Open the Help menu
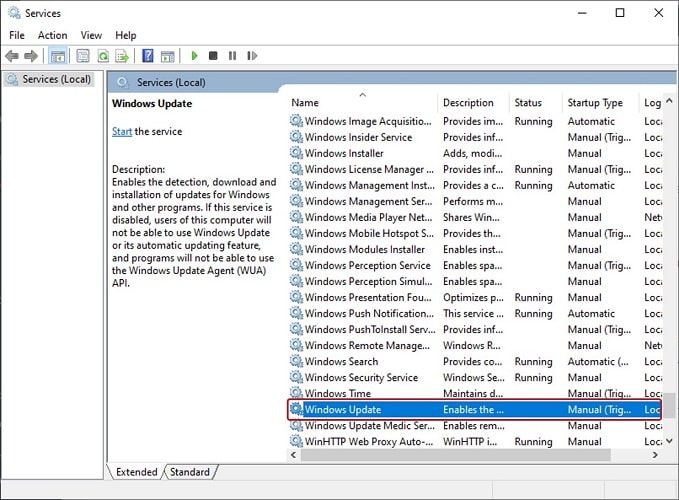The image size is (679, 500). coord(126,35)
